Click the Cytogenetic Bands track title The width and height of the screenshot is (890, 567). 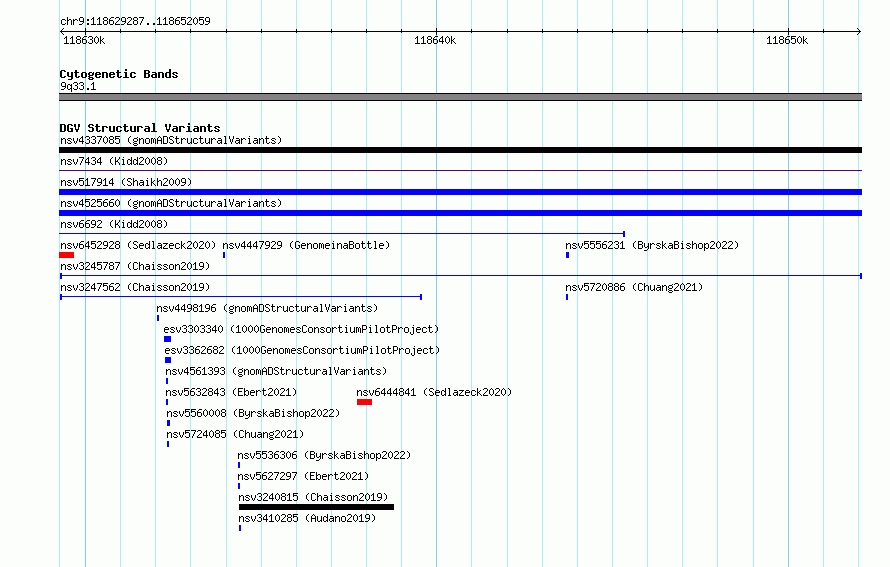119,74
